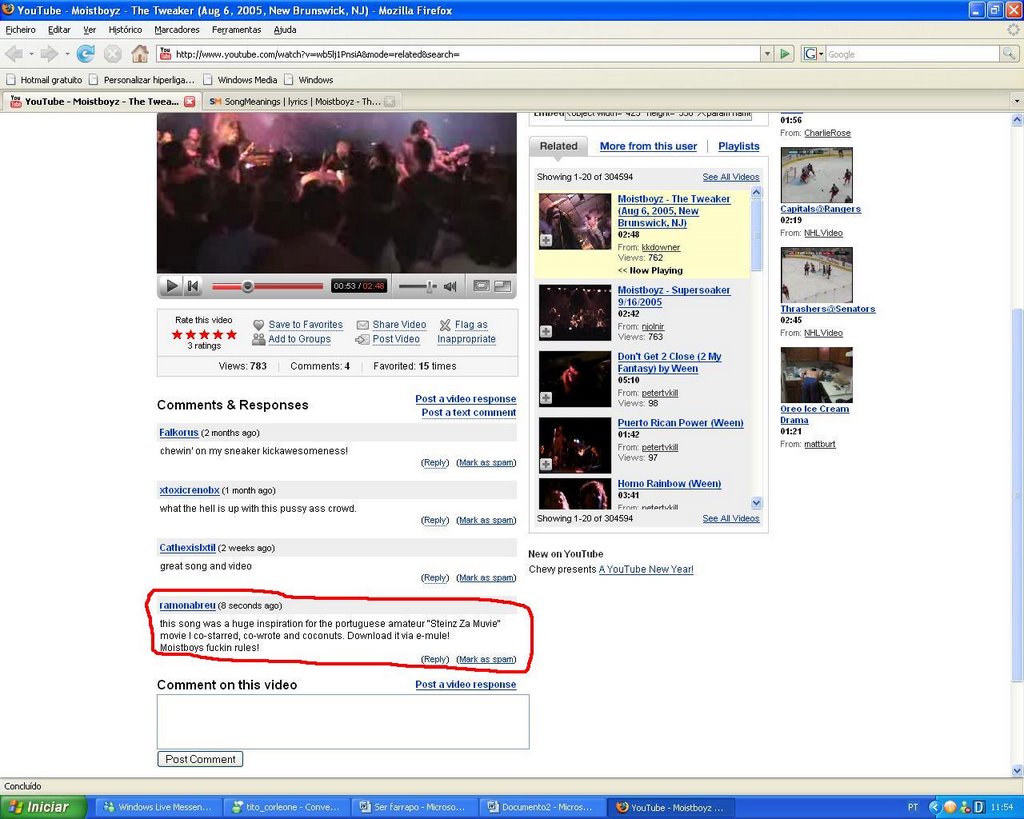Open A YouTube New Year! link
Image resolution: width=1024 pixels, height=819 pixels.
[646, 569]
